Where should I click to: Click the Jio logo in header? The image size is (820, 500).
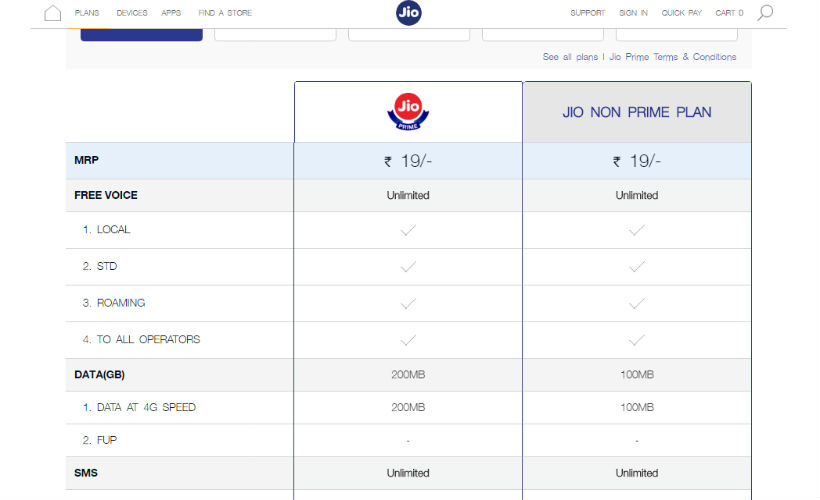point(408,13)
